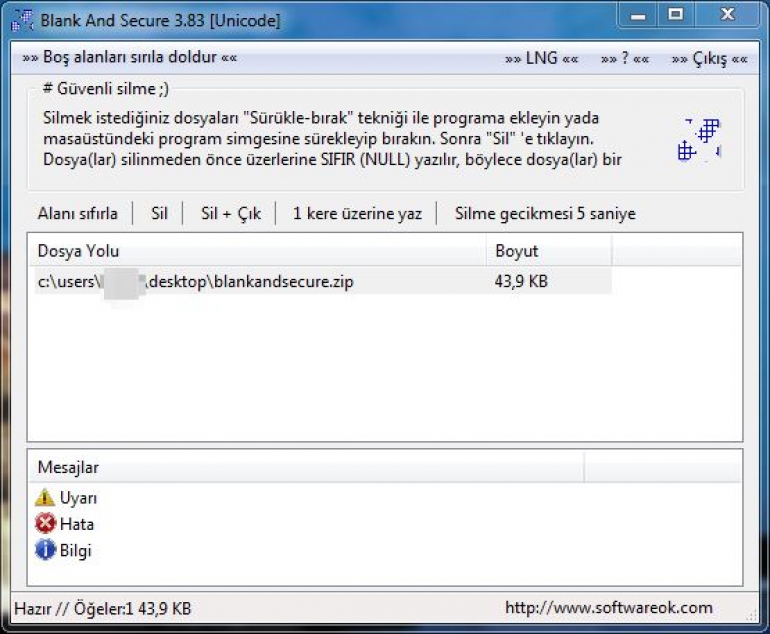Close the Blank And Secure window
This screenshot has height=634, width=770.
coord(727,15)
